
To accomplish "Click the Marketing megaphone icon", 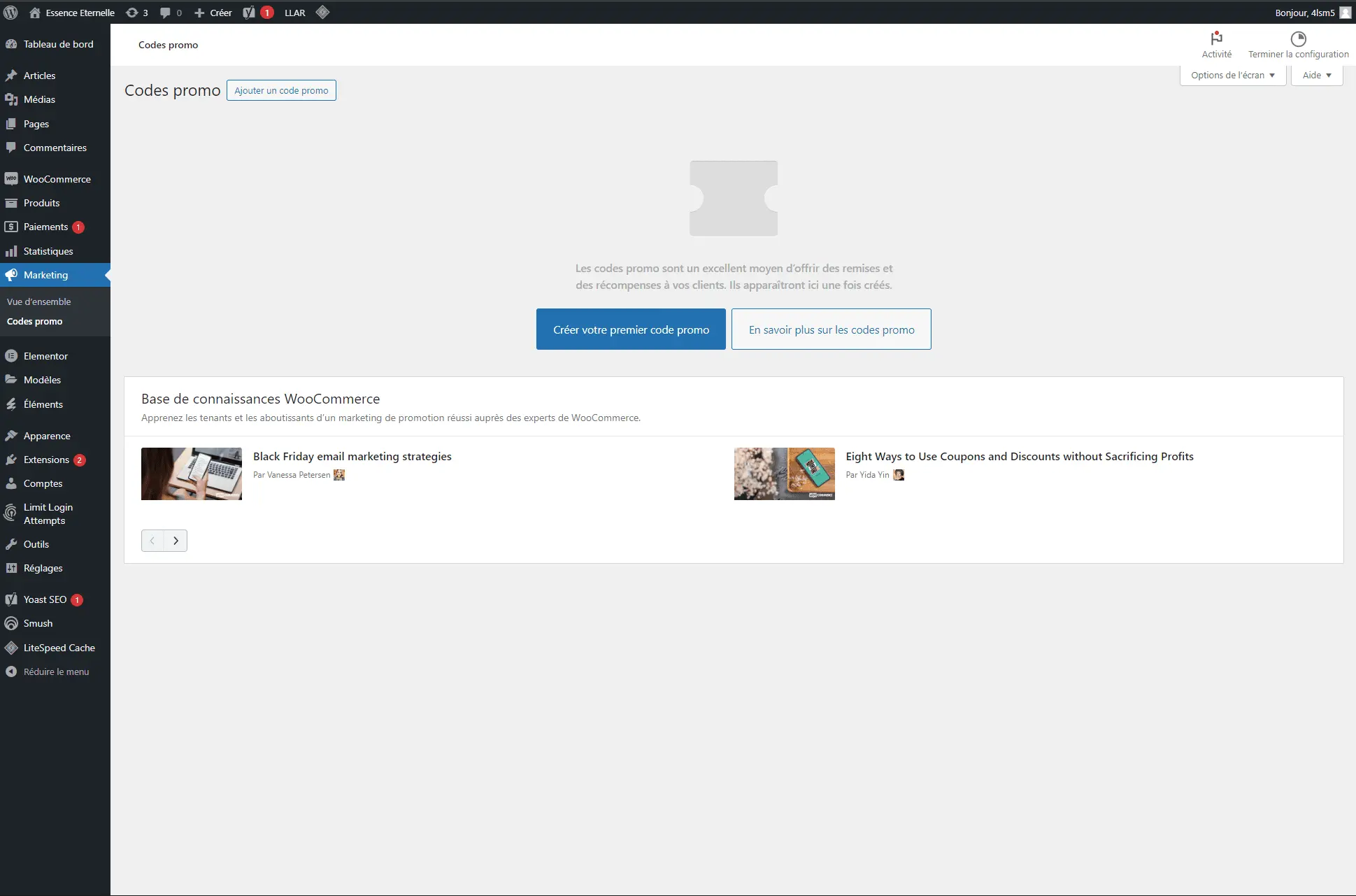I will pyautogui.click(x=11, y=275).
